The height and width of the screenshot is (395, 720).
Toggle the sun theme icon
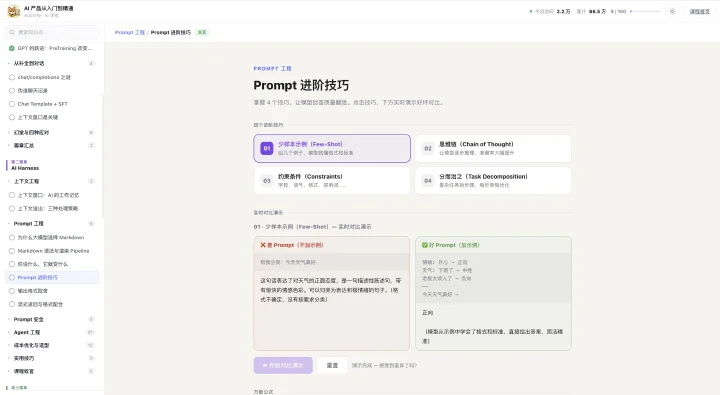pyautogui.click(x=672, y=11)
